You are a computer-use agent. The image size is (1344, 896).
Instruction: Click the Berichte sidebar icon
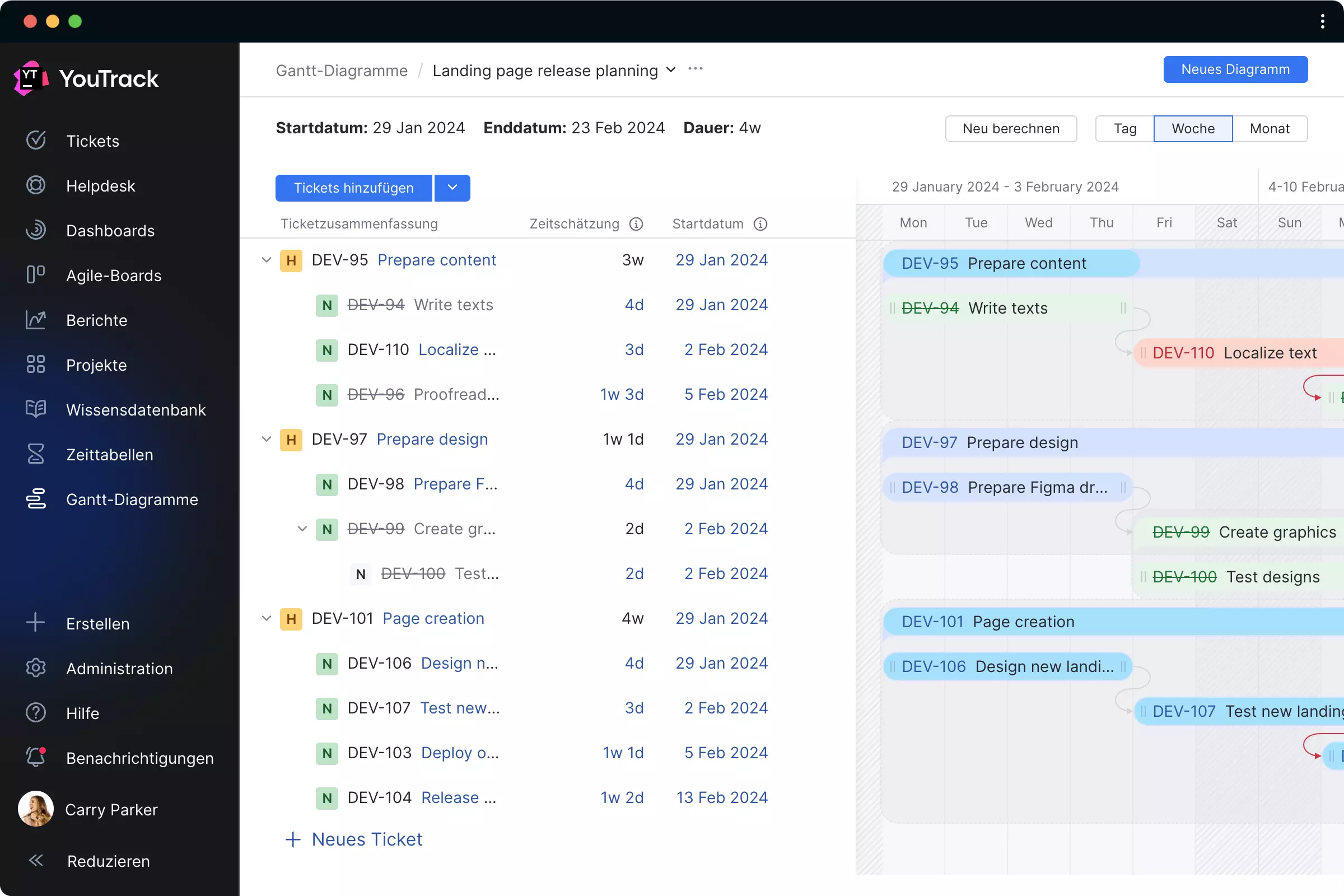pyautogui.click(x=36, y=319)
